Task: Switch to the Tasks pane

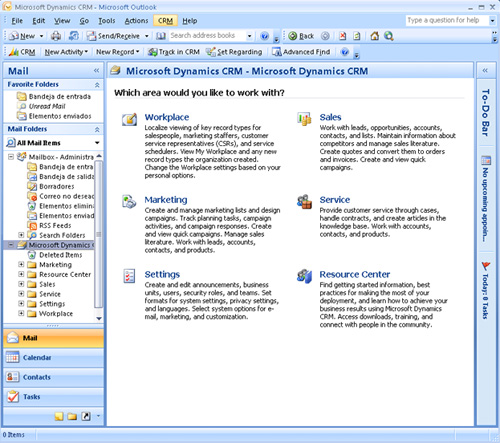Action: pyautogui.click(x=53, y=397)
